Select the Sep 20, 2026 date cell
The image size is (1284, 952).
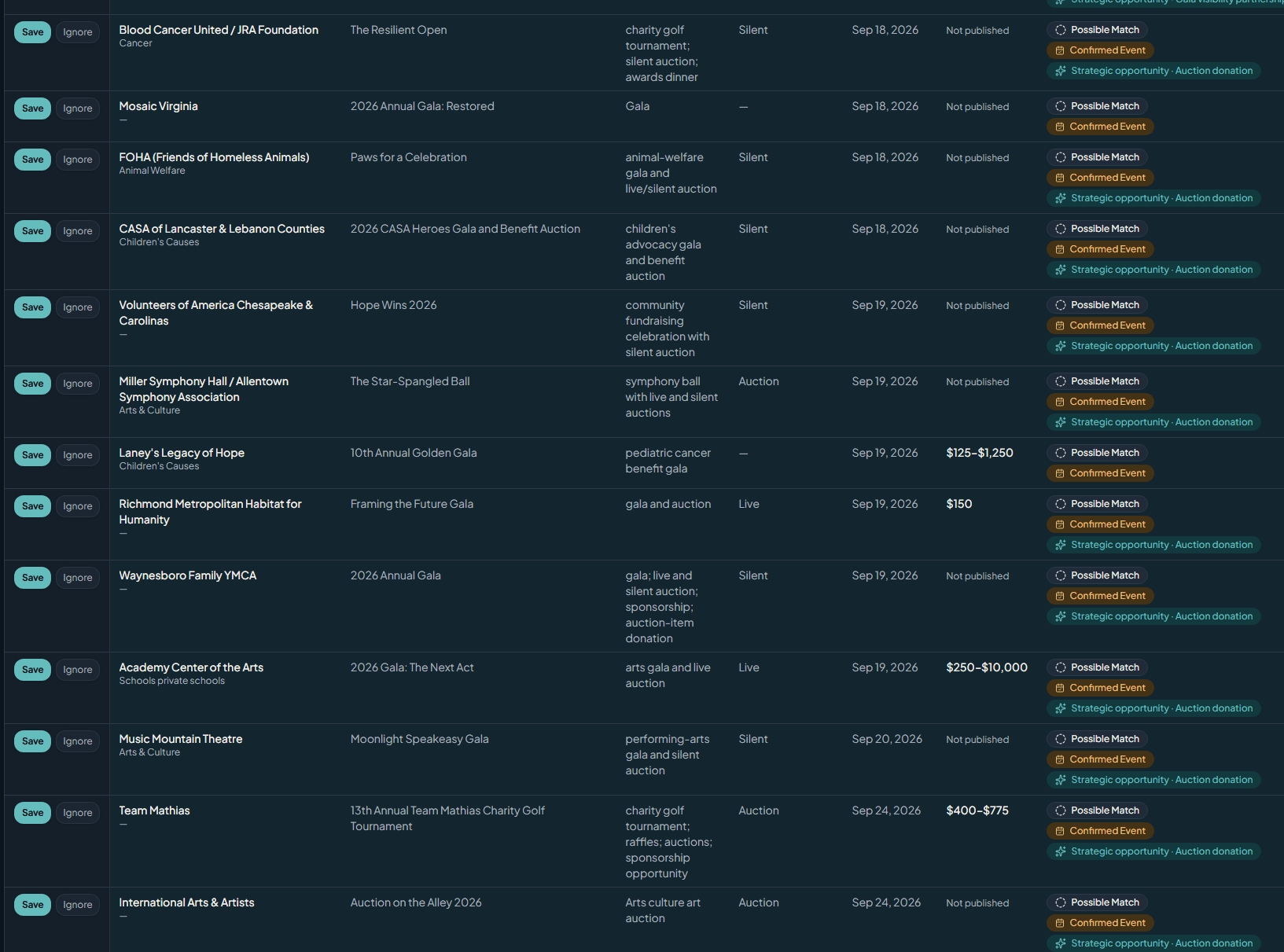tap(887, 739)
